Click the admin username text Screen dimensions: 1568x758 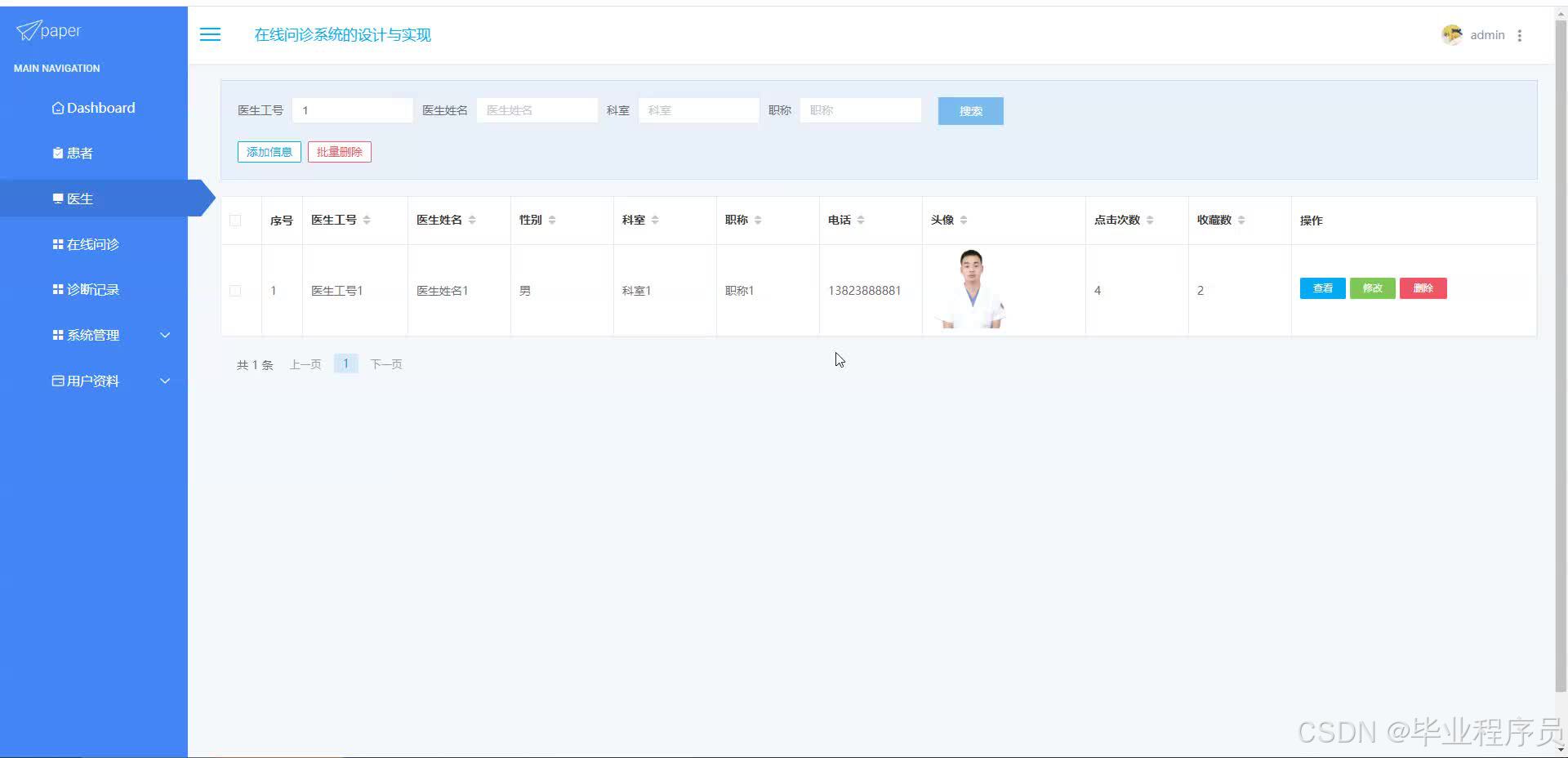coord(1487,35)
